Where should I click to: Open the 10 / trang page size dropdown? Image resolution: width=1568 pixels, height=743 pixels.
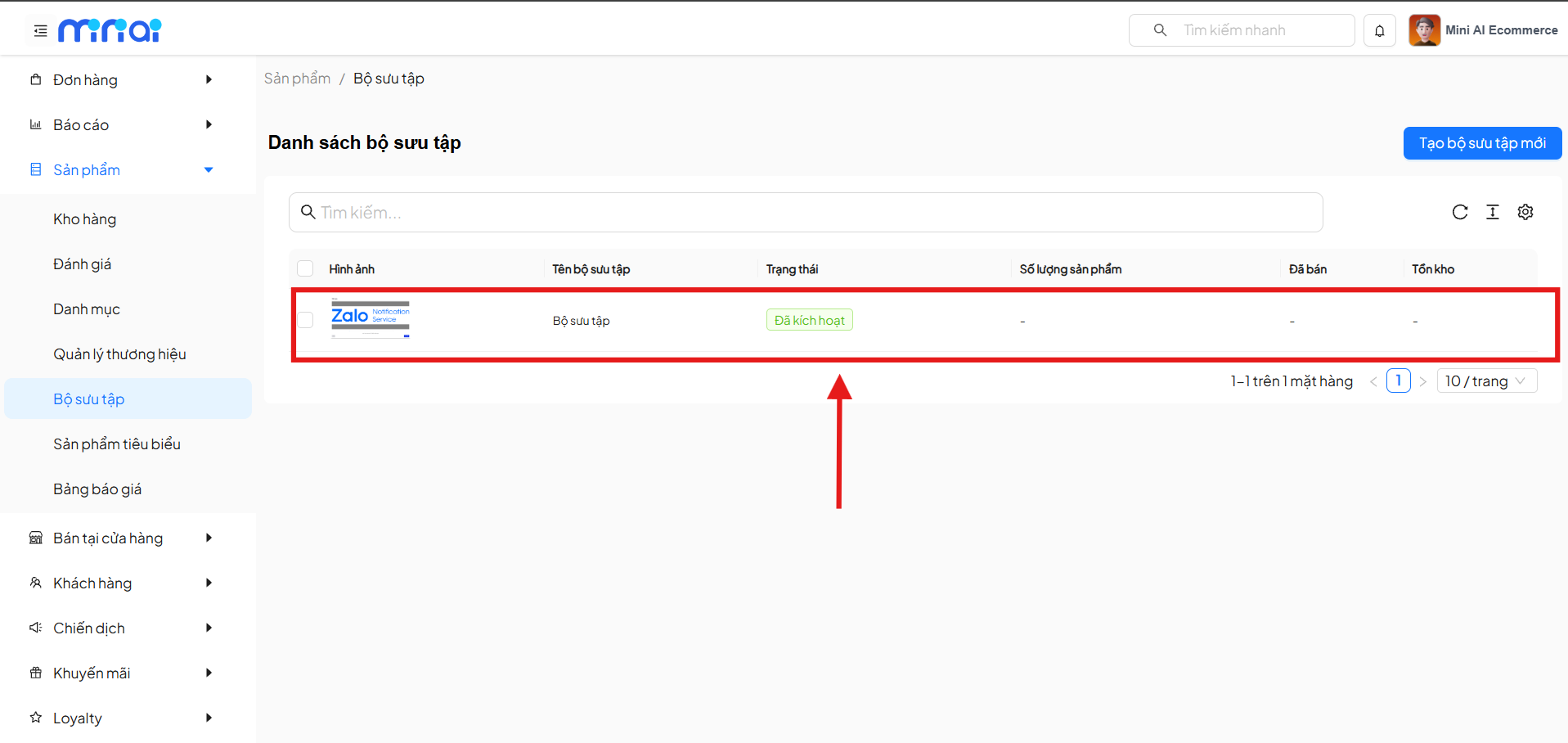click(1486, 381)
